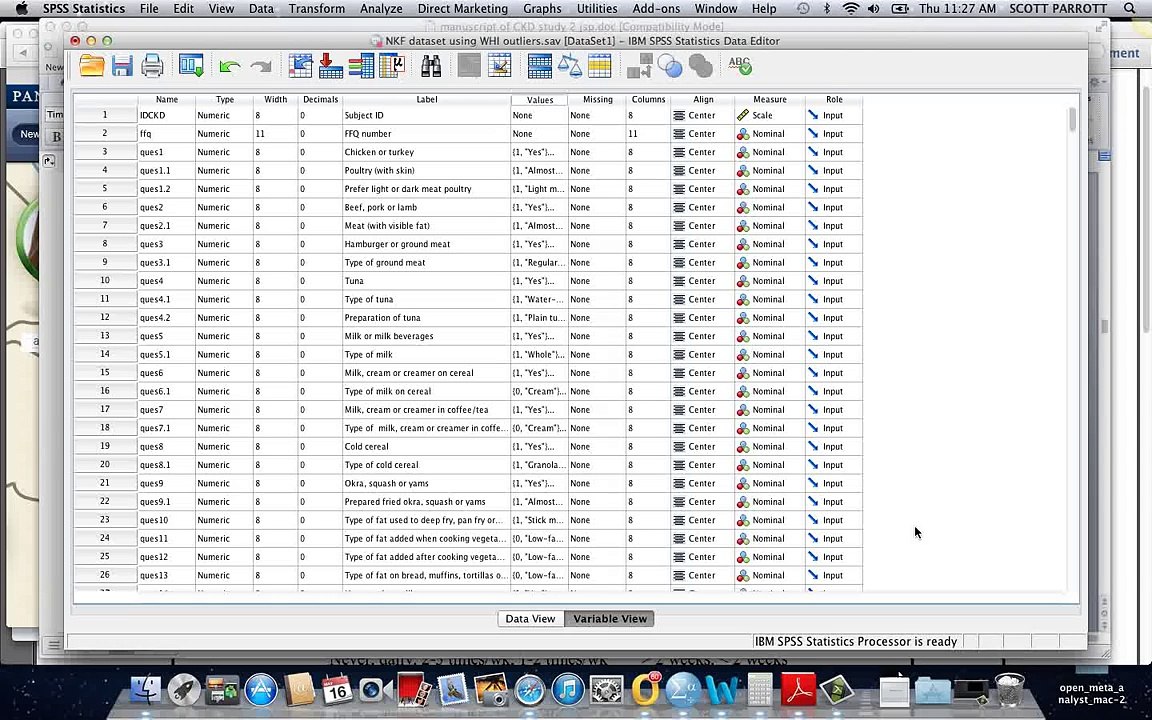1152x720 pixels.
Task: Select row header number 10
Action: (105, 281)
